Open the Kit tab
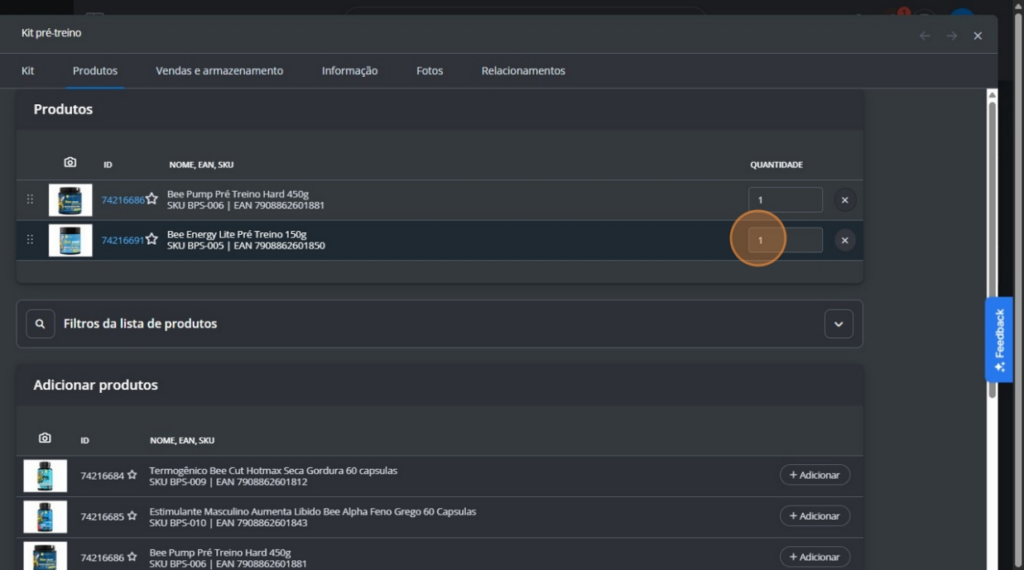Screen dimensions: 1024x570 point(27,71)
